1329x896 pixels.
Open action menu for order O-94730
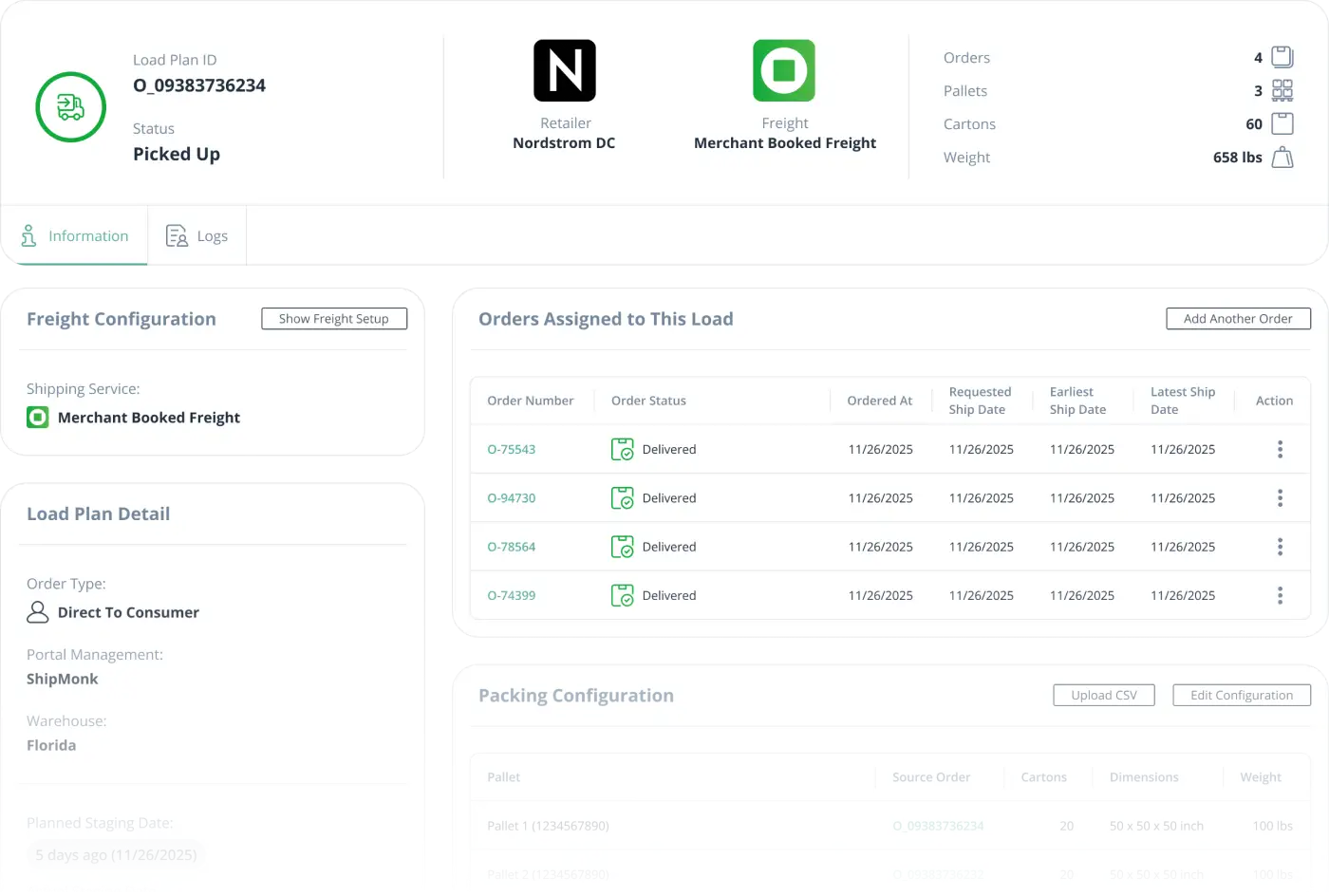(x=1280, y=497)
